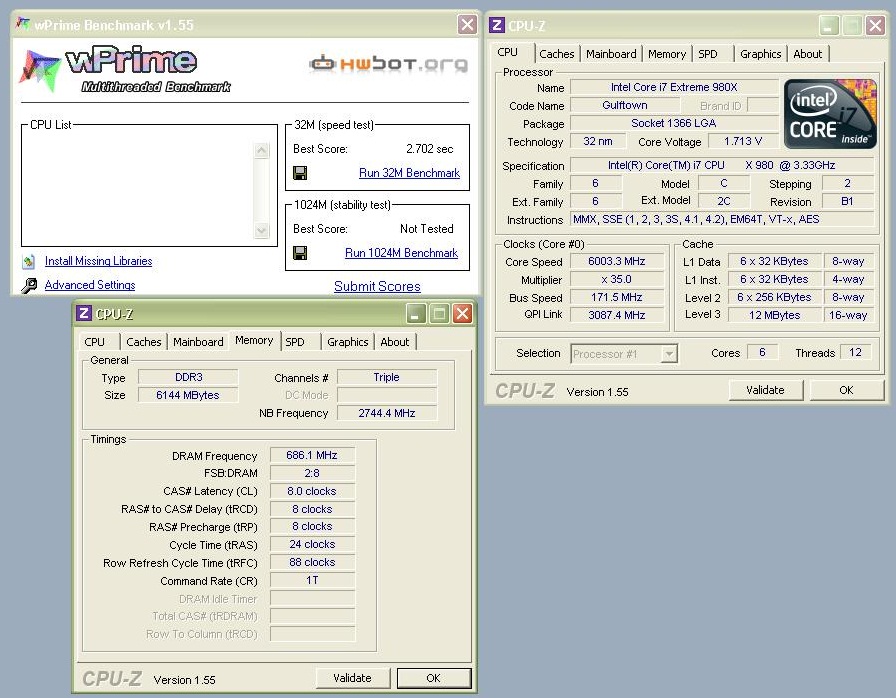Open the SPD tab in the Memory window
This screenshot has width=896, height=698.
pos(295,342)
